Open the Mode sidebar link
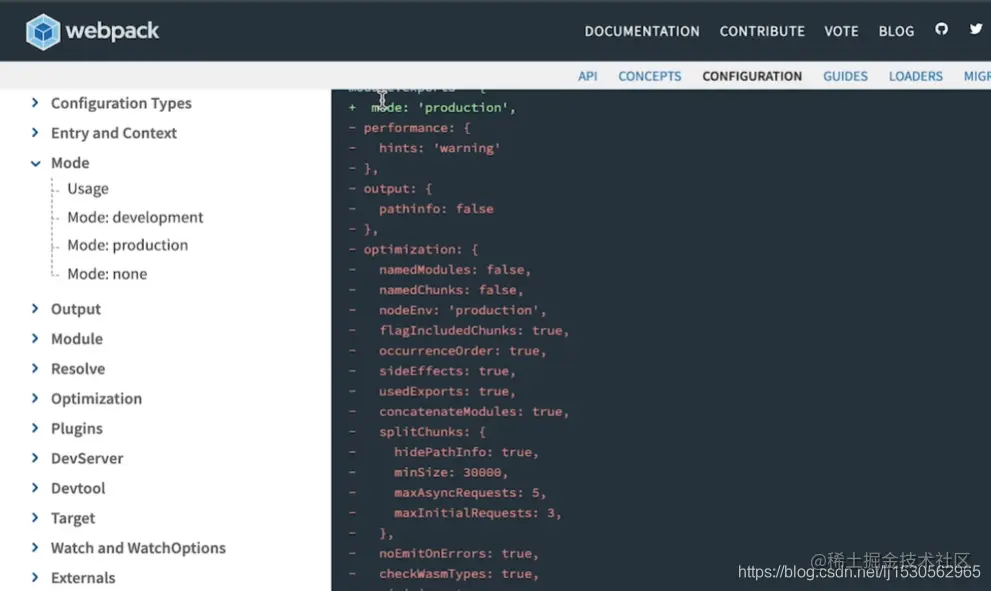991x591 pixels. tap(70, 162)
